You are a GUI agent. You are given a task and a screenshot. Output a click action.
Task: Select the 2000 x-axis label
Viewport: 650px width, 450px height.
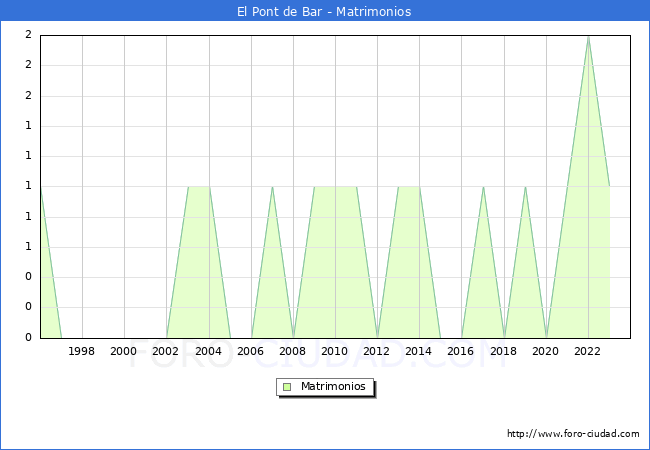point(124,351)
